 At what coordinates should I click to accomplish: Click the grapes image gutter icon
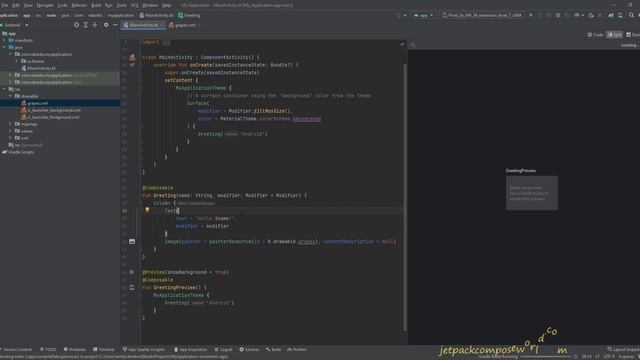132,242
